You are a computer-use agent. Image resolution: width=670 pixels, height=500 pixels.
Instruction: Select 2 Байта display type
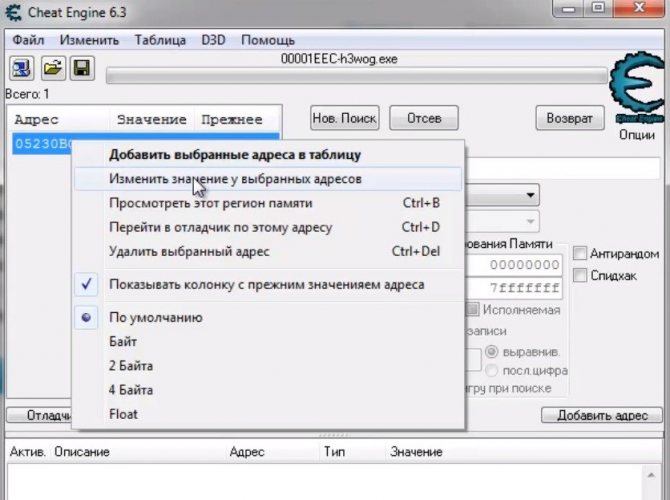coord(268,366)
